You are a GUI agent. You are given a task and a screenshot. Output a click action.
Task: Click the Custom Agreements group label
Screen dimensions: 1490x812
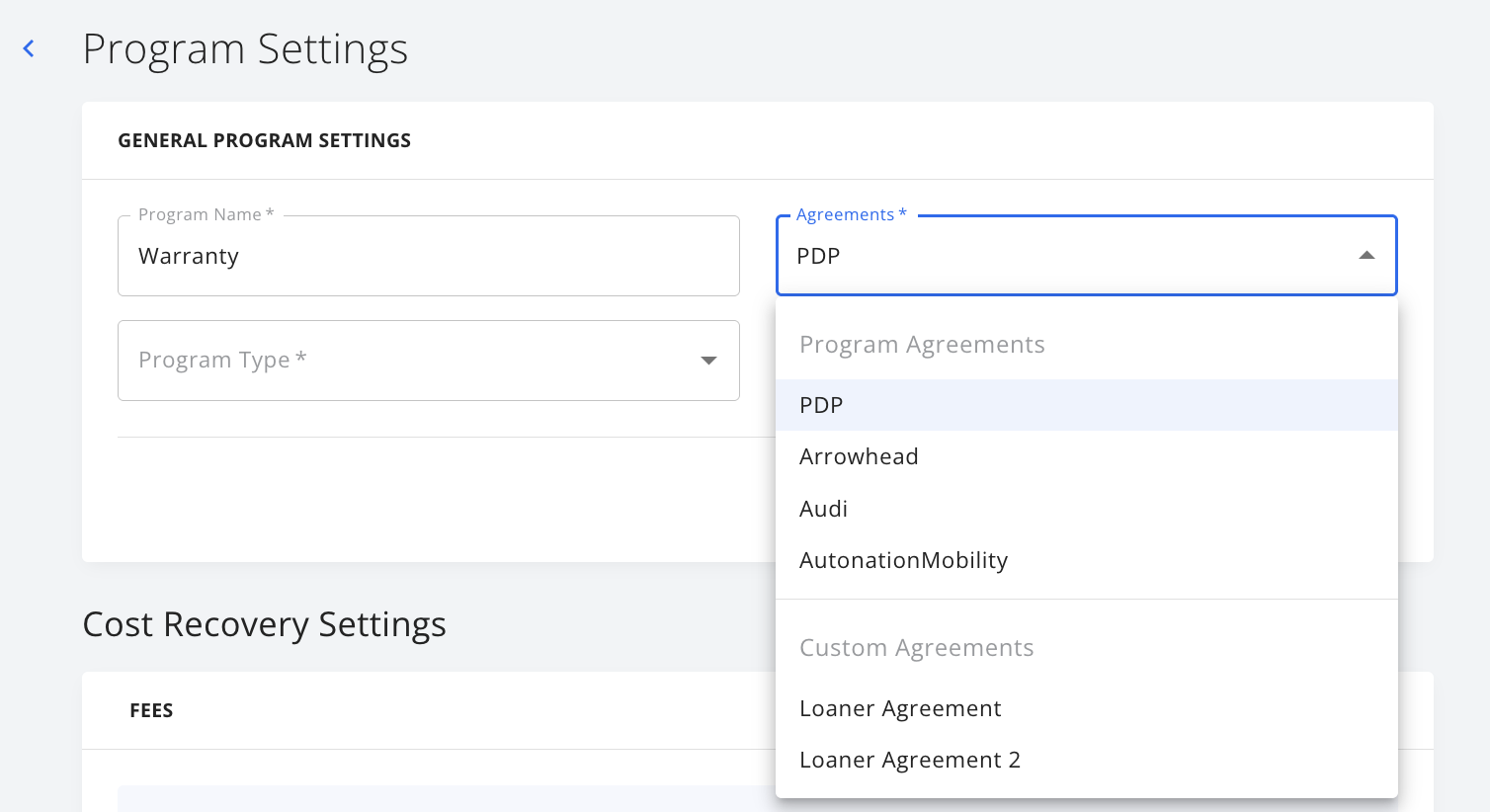pos(916,647)
